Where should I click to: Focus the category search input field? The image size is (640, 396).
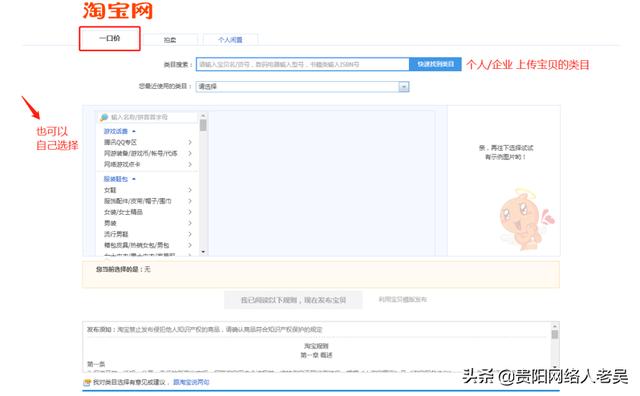pos(302,64)
